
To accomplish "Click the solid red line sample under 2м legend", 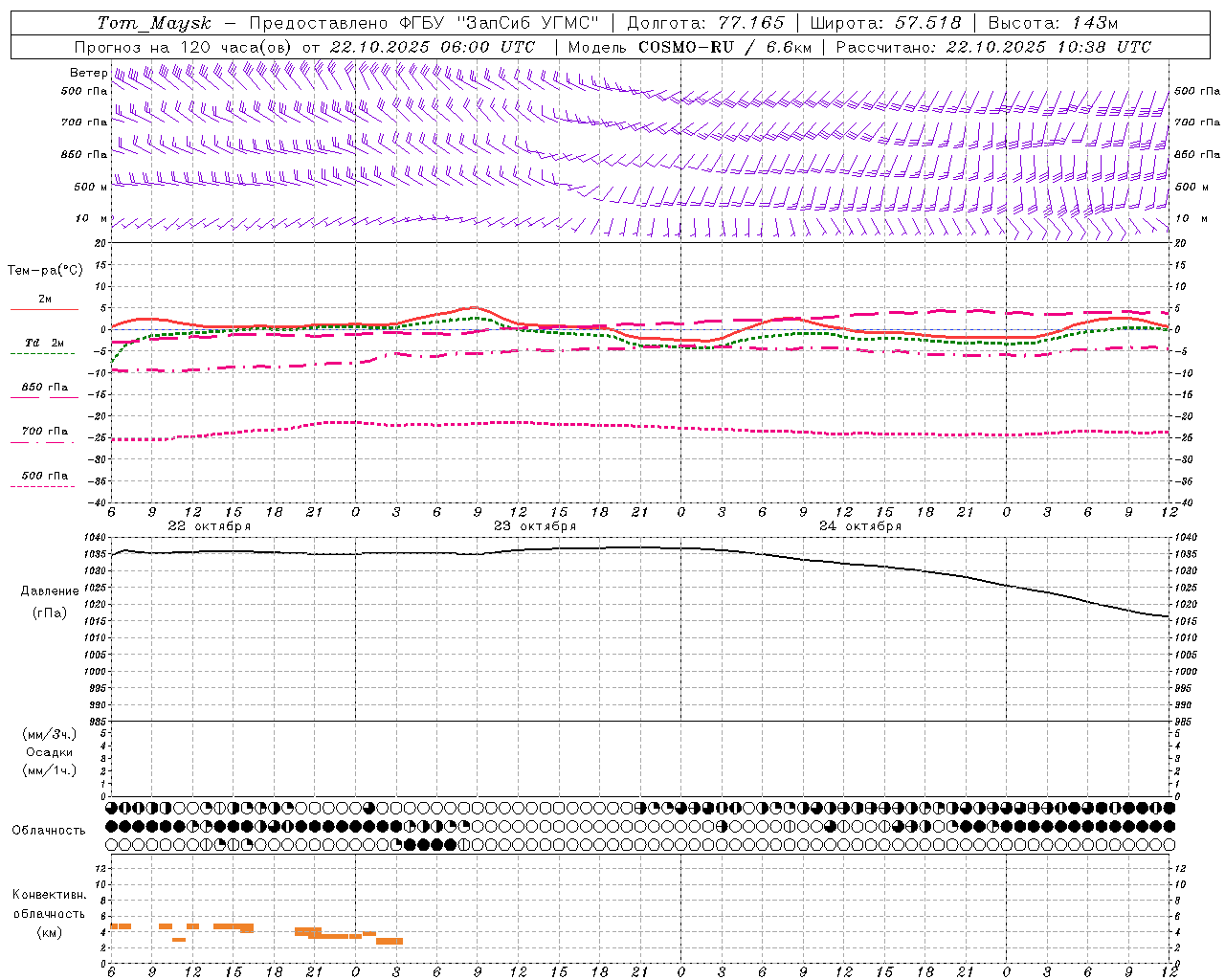I will pos(44,310).
